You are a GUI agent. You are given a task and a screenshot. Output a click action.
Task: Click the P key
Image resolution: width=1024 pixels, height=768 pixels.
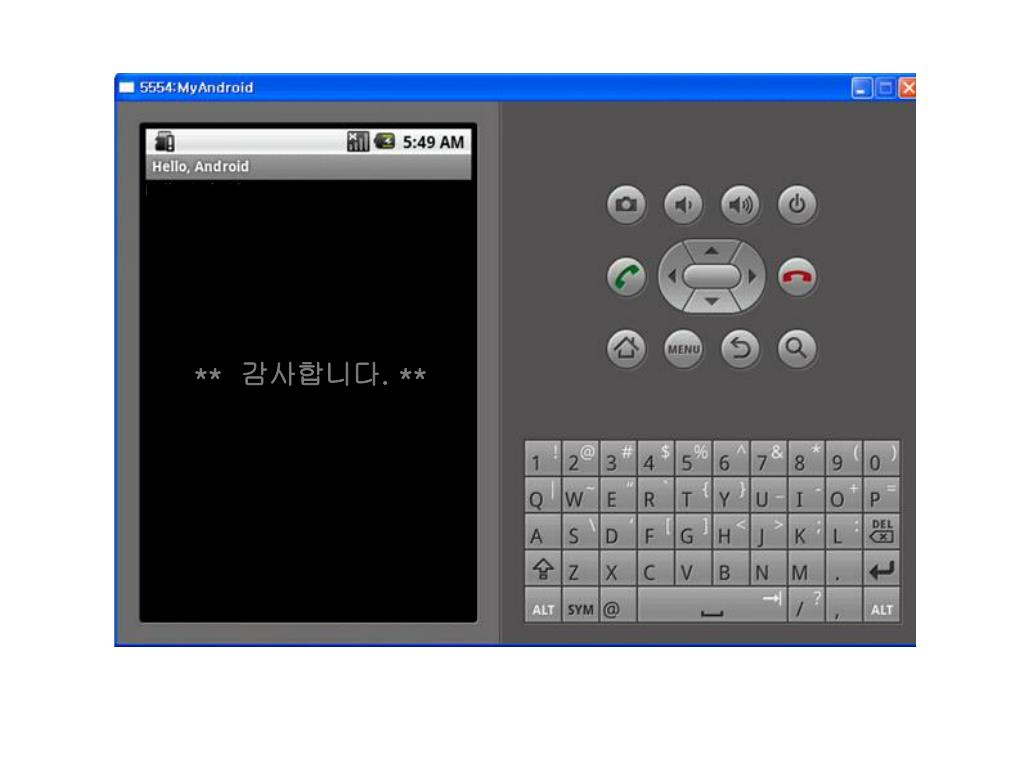point(882,494)
